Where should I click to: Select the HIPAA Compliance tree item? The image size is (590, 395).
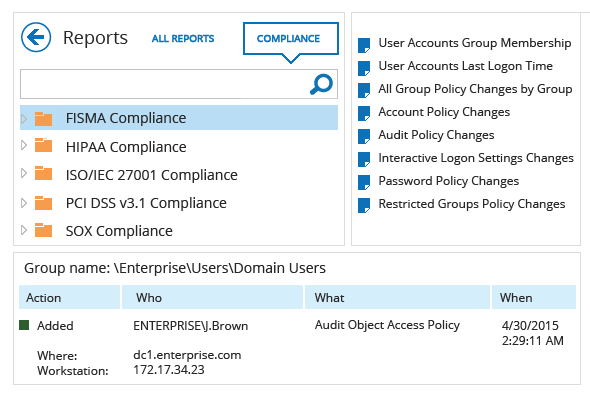click(x=179, y=146)
